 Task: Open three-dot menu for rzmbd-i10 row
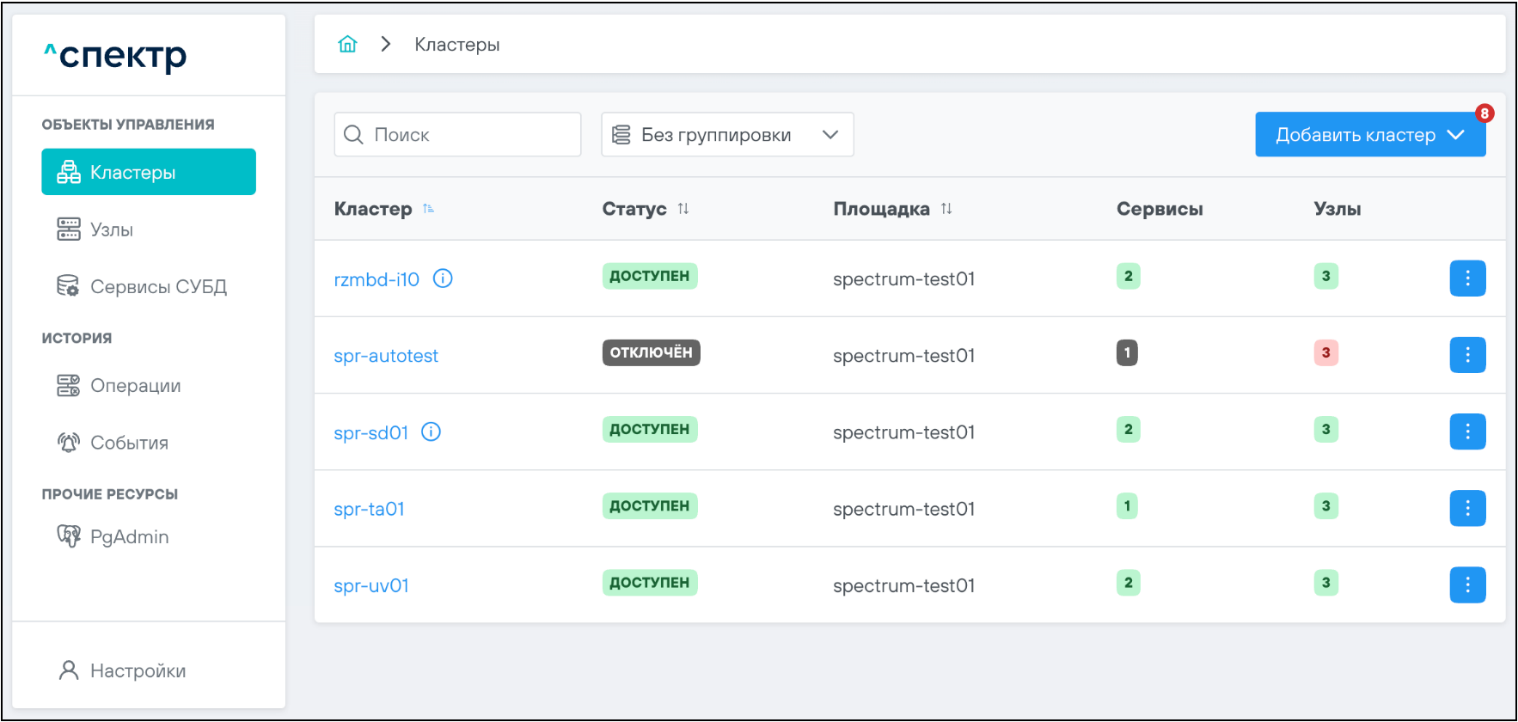(1467, 279)
